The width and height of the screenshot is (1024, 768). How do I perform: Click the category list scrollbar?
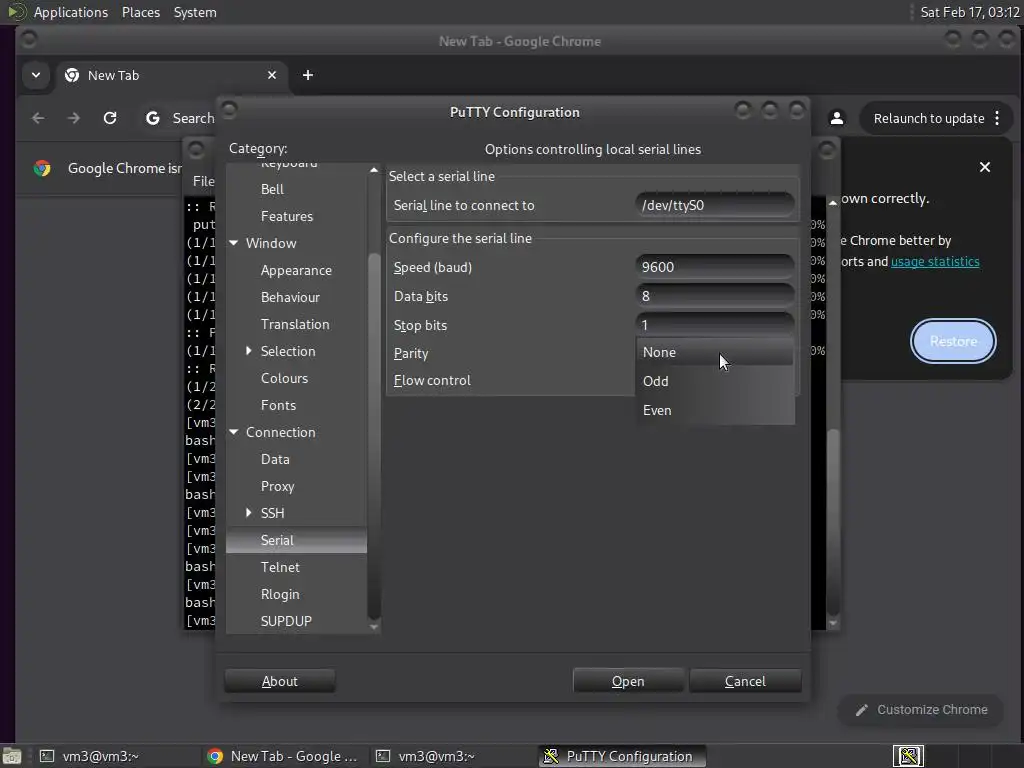pos(374,434)
